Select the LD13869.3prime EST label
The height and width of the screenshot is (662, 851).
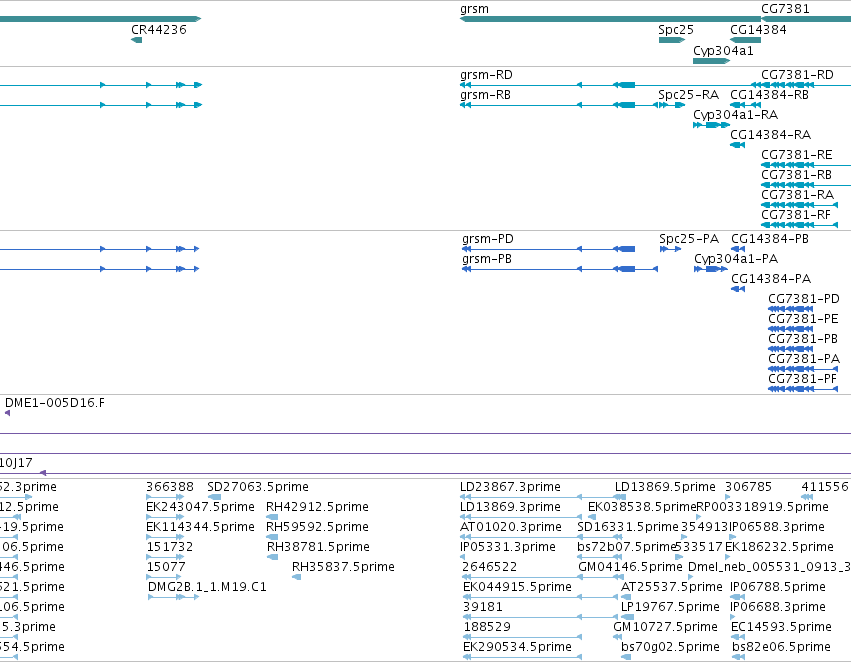[x=510, y=507]
